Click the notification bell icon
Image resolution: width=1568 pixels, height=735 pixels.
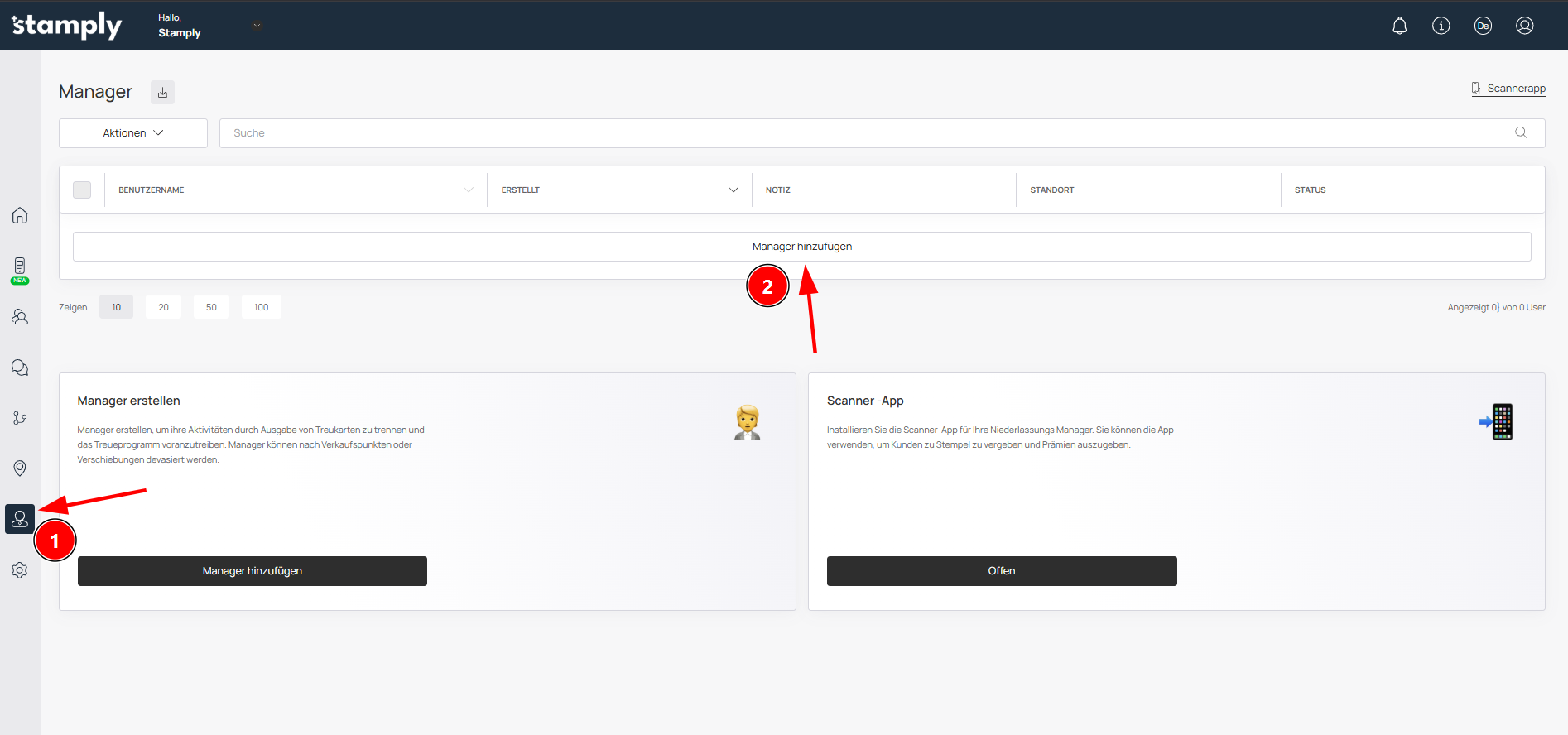[x=1399, y=26]
